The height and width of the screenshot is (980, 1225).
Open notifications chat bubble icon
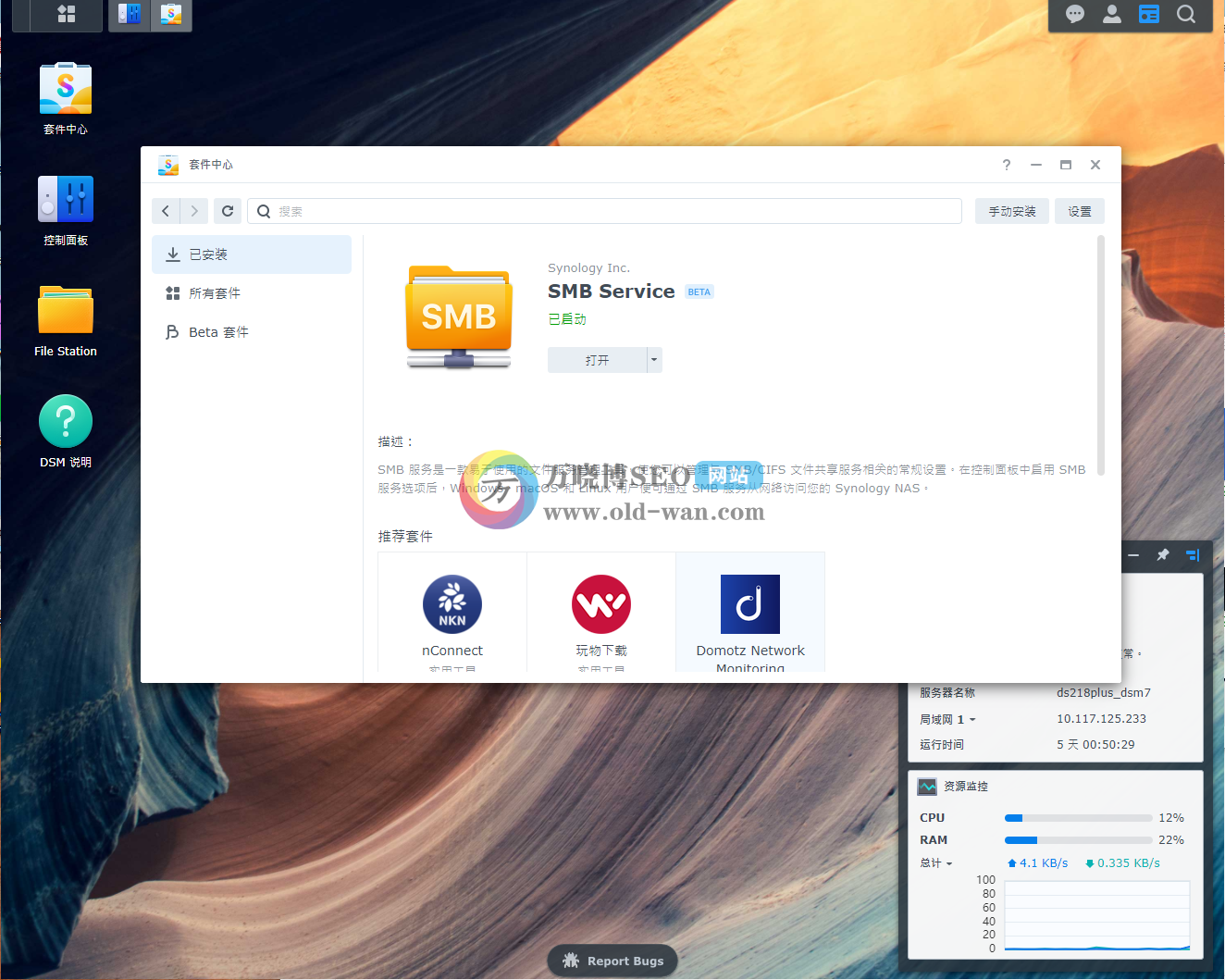[x=1075, y=14]
